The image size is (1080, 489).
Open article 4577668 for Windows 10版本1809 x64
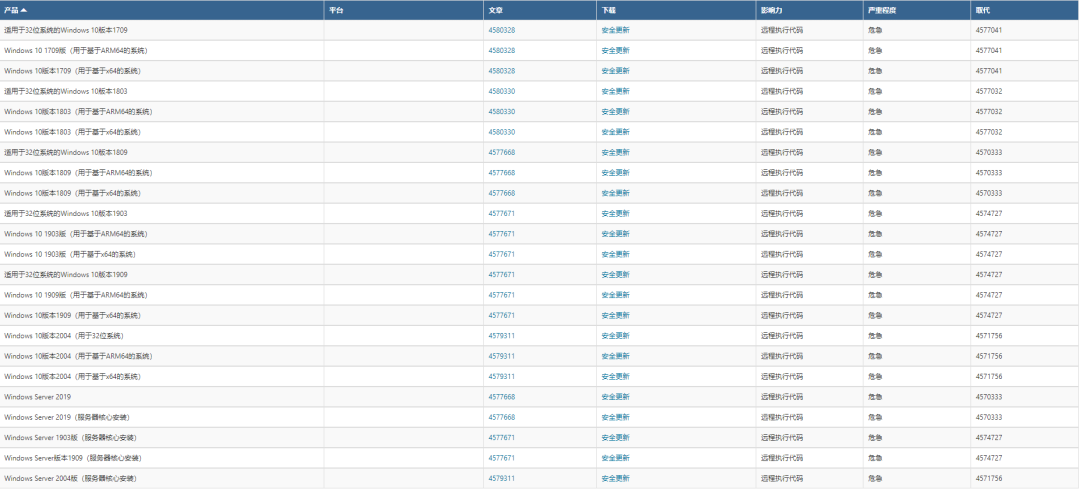click(501, 193)
